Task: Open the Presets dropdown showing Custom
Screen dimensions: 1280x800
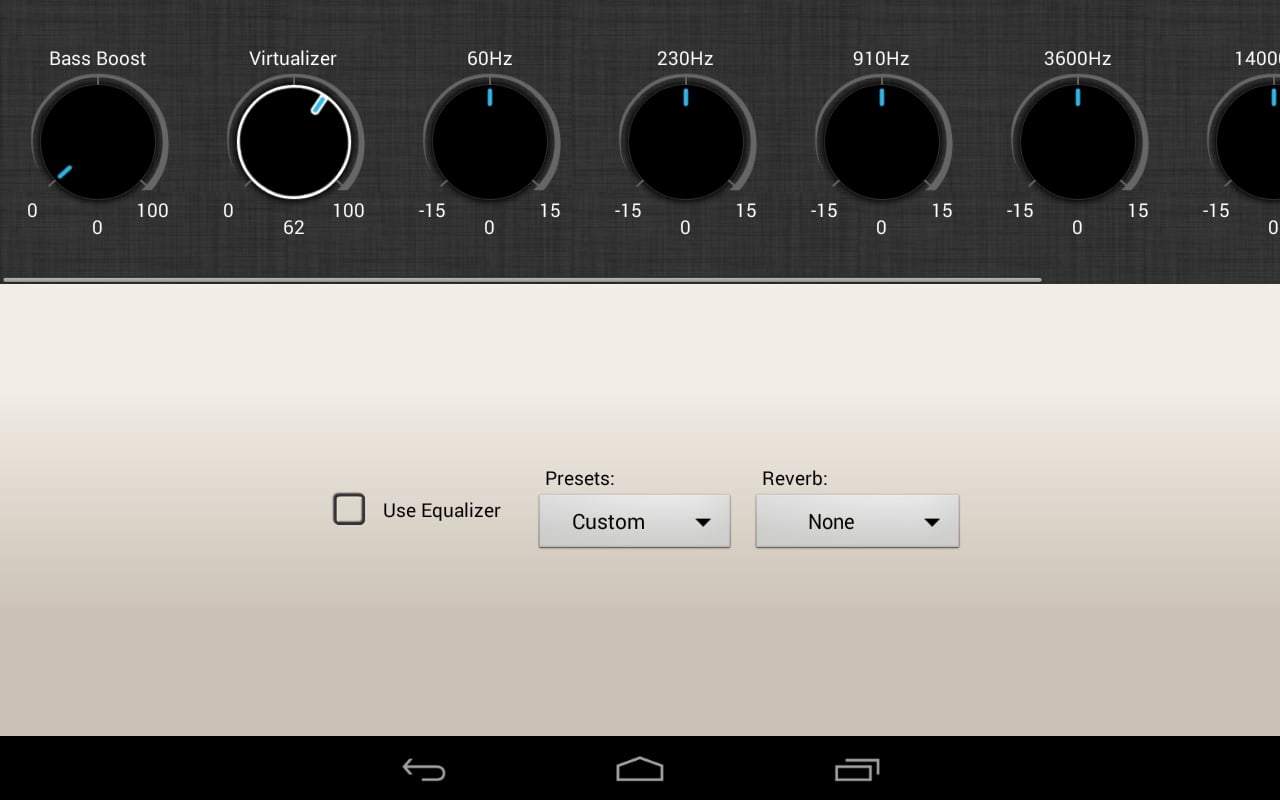Action: (635, 521)
